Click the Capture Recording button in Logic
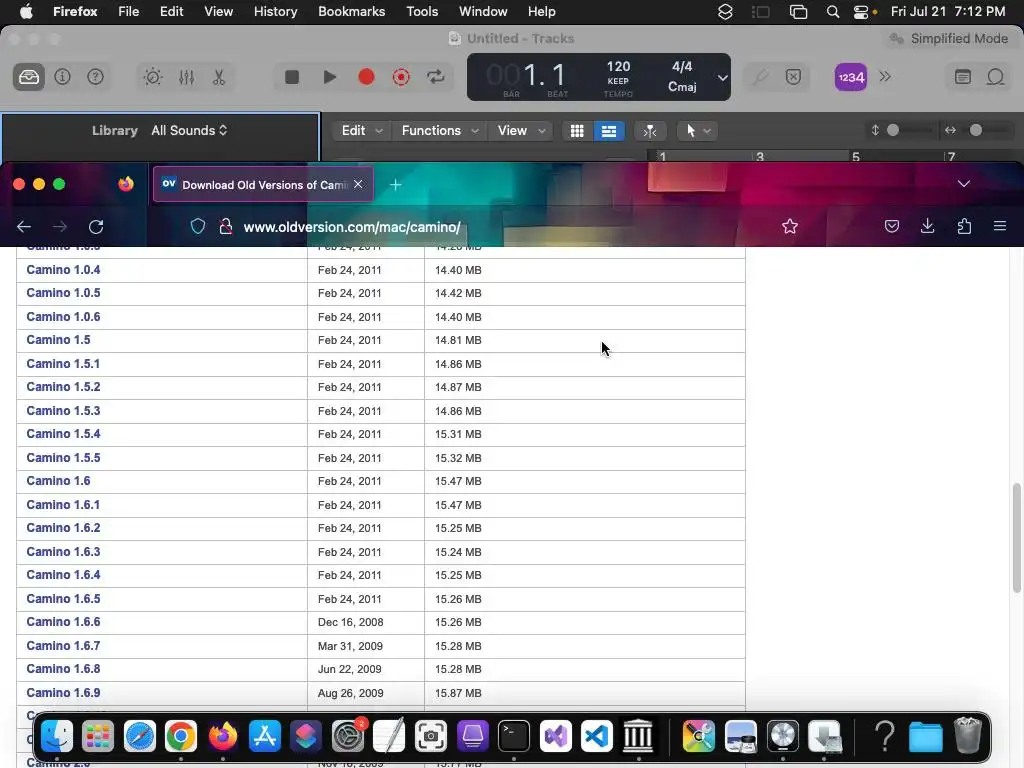This screenshot has height=768, width=1024. (x=401, y=77)
